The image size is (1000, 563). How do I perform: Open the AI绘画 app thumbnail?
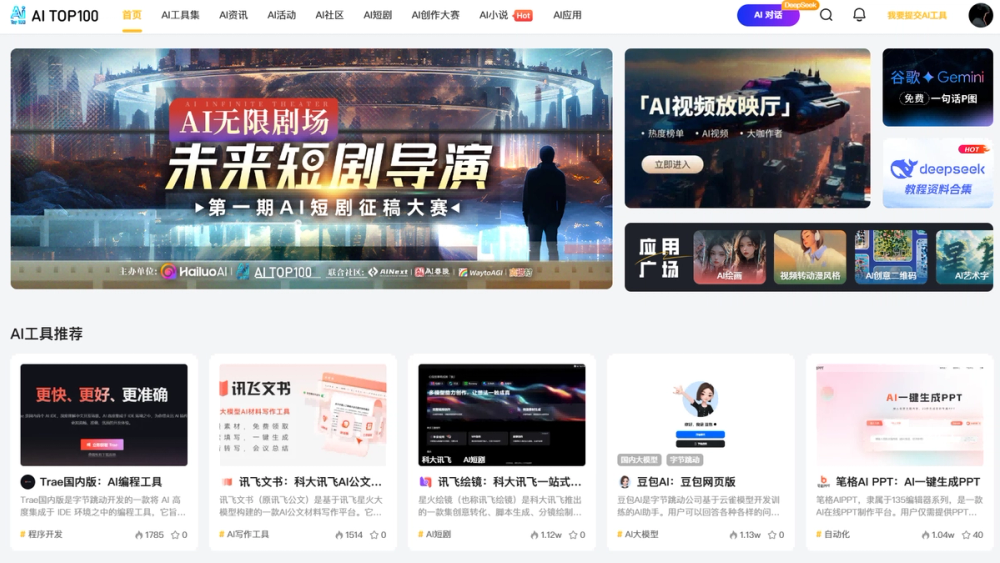point(730,257)
